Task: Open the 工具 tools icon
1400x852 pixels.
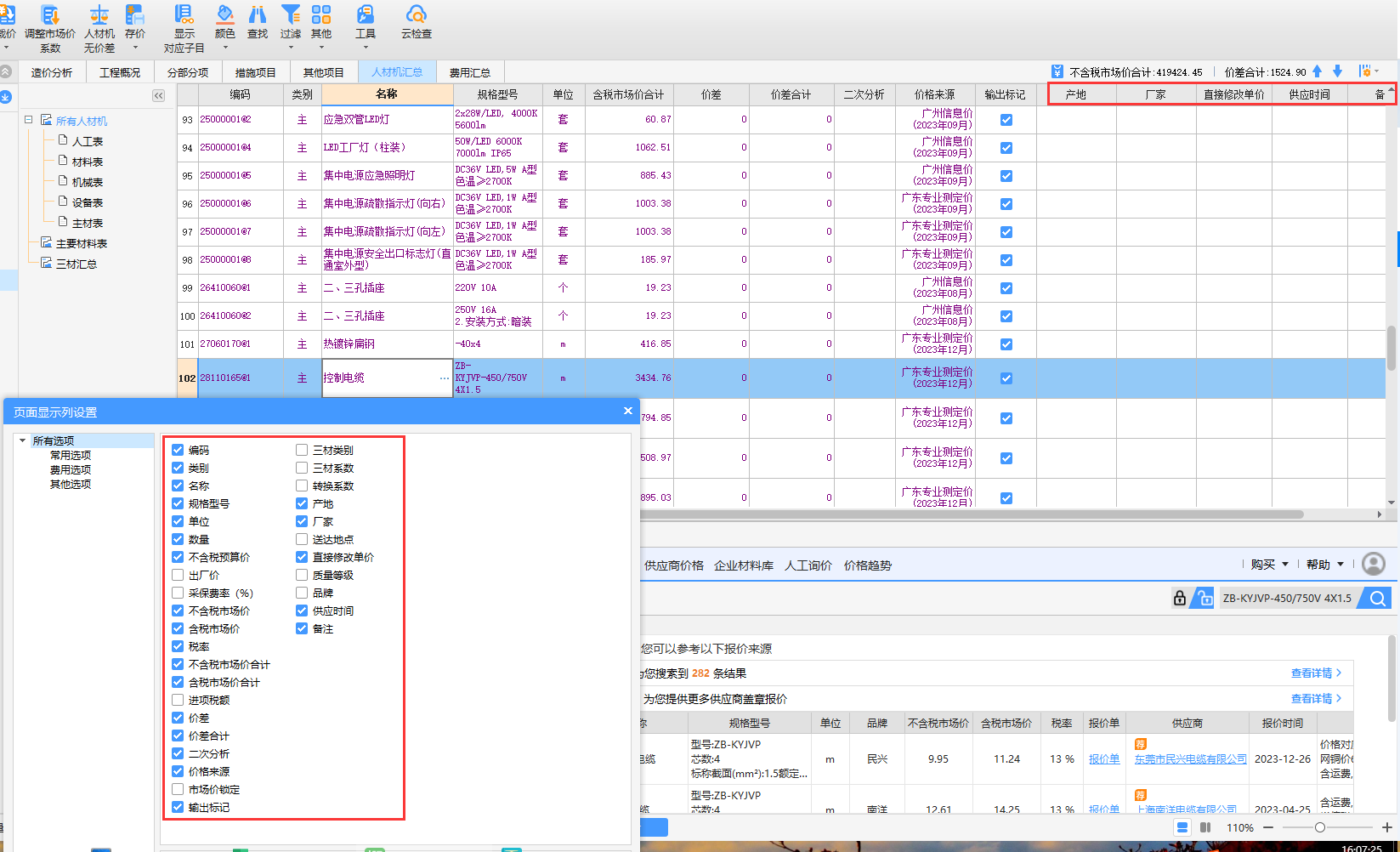Action: pos(366,15)
